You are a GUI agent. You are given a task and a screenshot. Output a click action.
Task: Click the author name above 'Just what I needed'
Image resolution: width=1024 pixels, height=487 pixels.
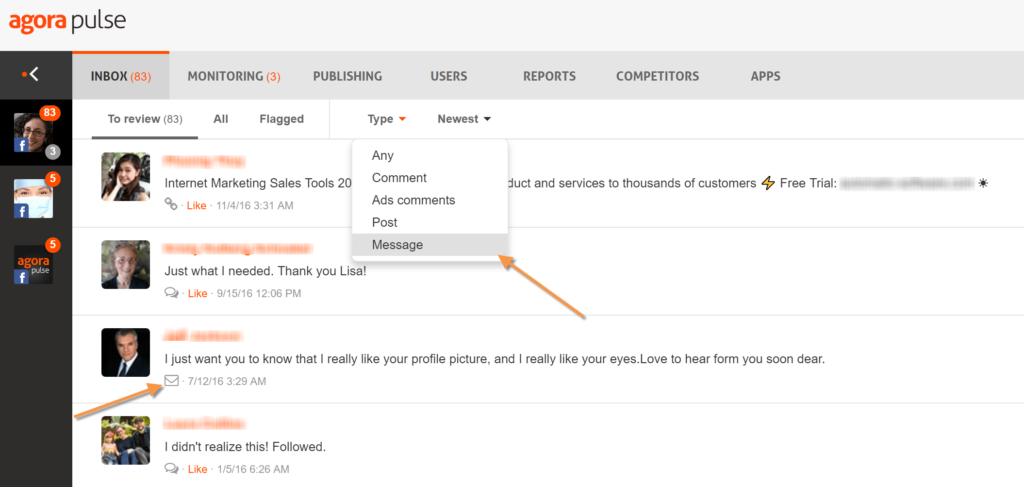click(238, 249)
